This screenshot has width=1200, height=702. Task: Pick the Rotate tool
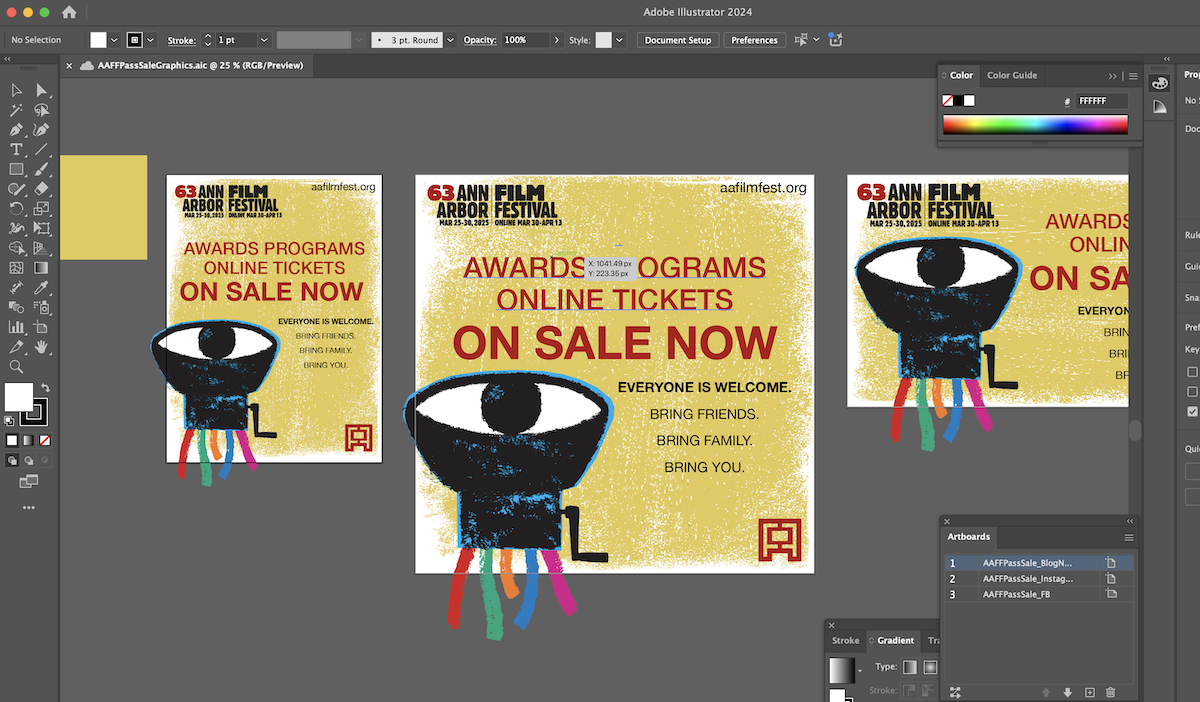click(x=17, y=209)
